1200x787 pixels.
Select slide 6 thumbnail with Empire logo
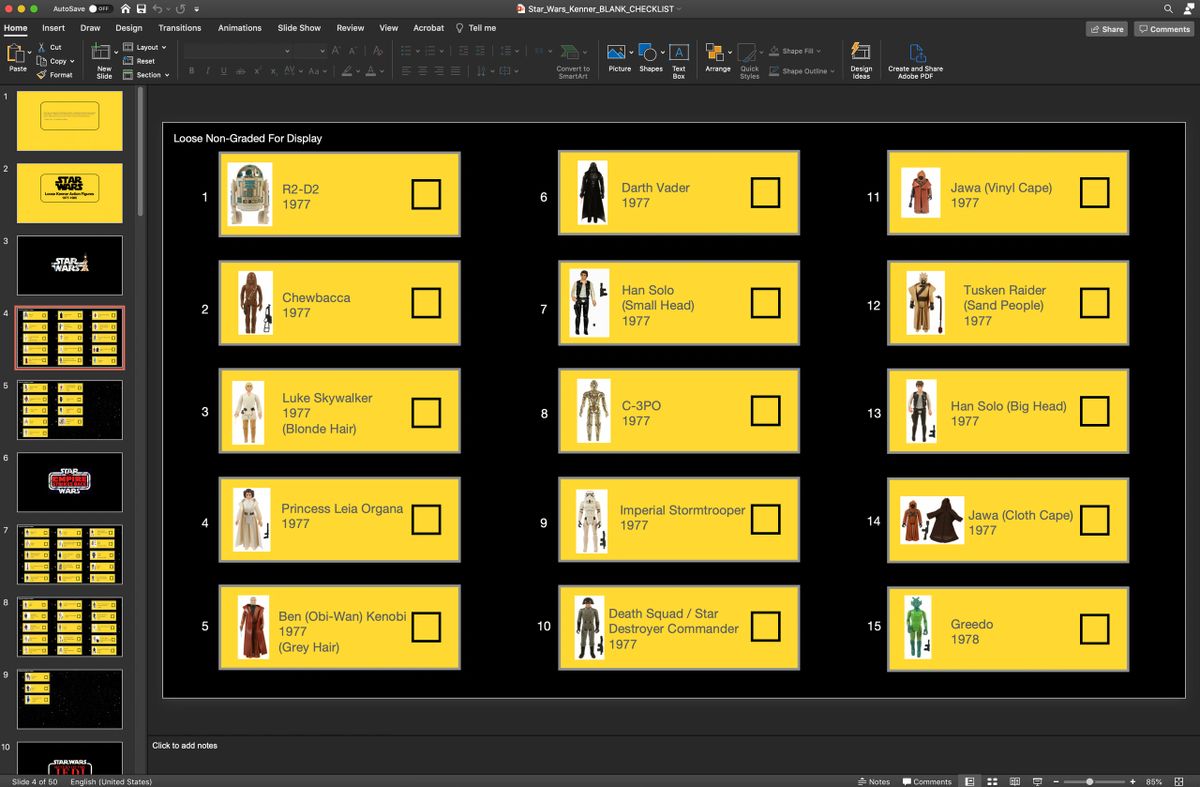[x=69, y=482]
